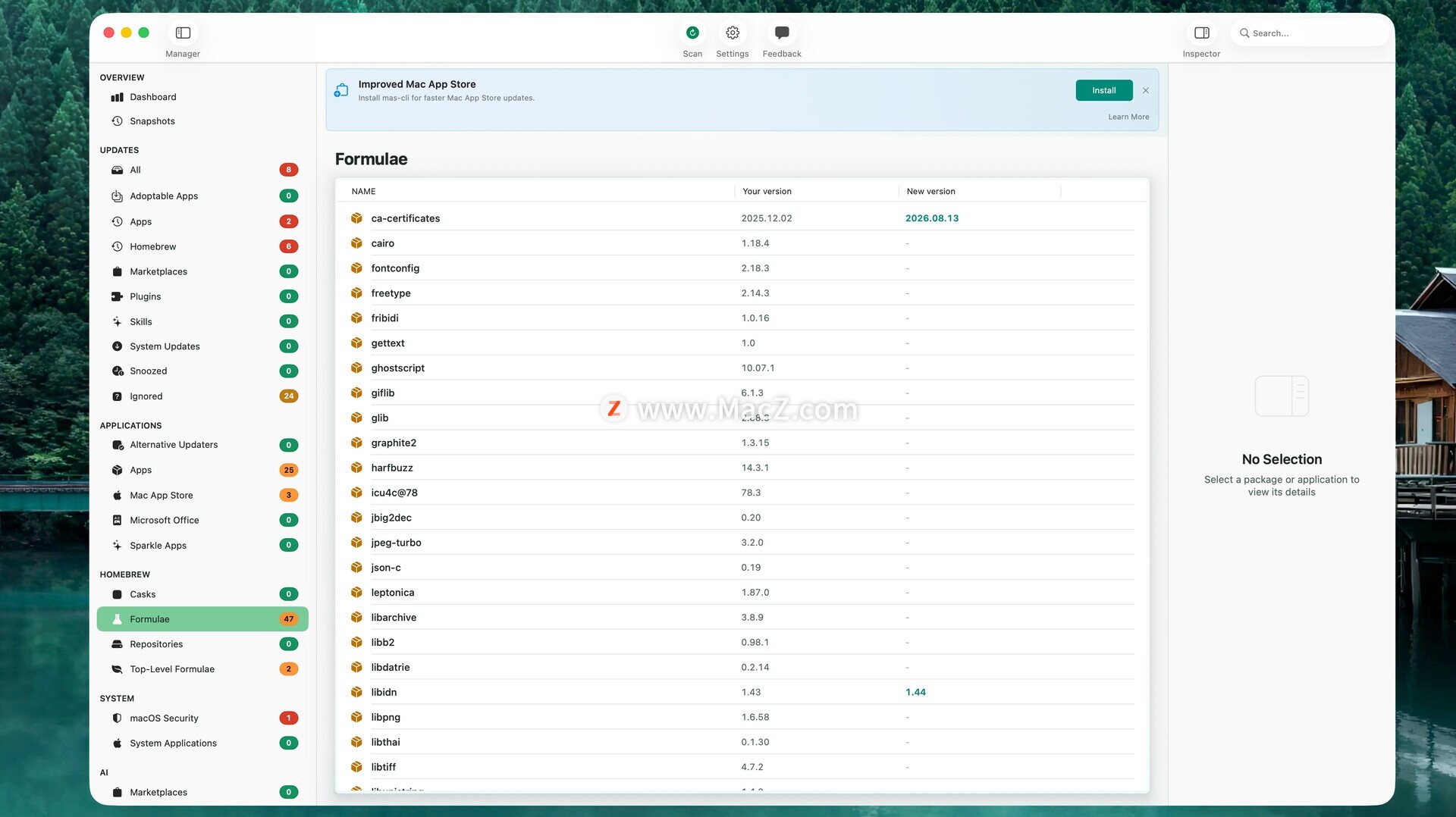Viewport: 1456px width, 817px height.
Task: Select the json-c formula
Action: pos(742,568)
